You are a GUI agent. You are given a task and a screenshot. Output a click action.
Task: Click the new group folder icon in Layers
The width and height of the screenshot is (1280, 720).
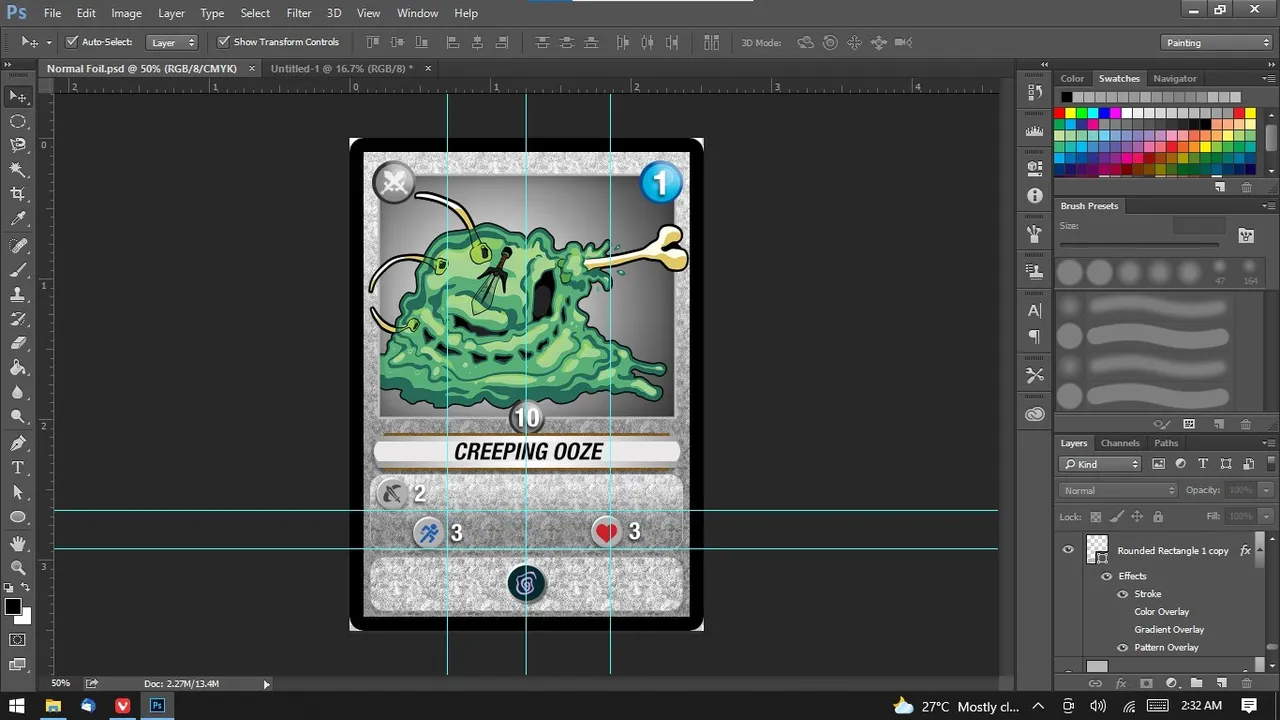coord(1196,683)
